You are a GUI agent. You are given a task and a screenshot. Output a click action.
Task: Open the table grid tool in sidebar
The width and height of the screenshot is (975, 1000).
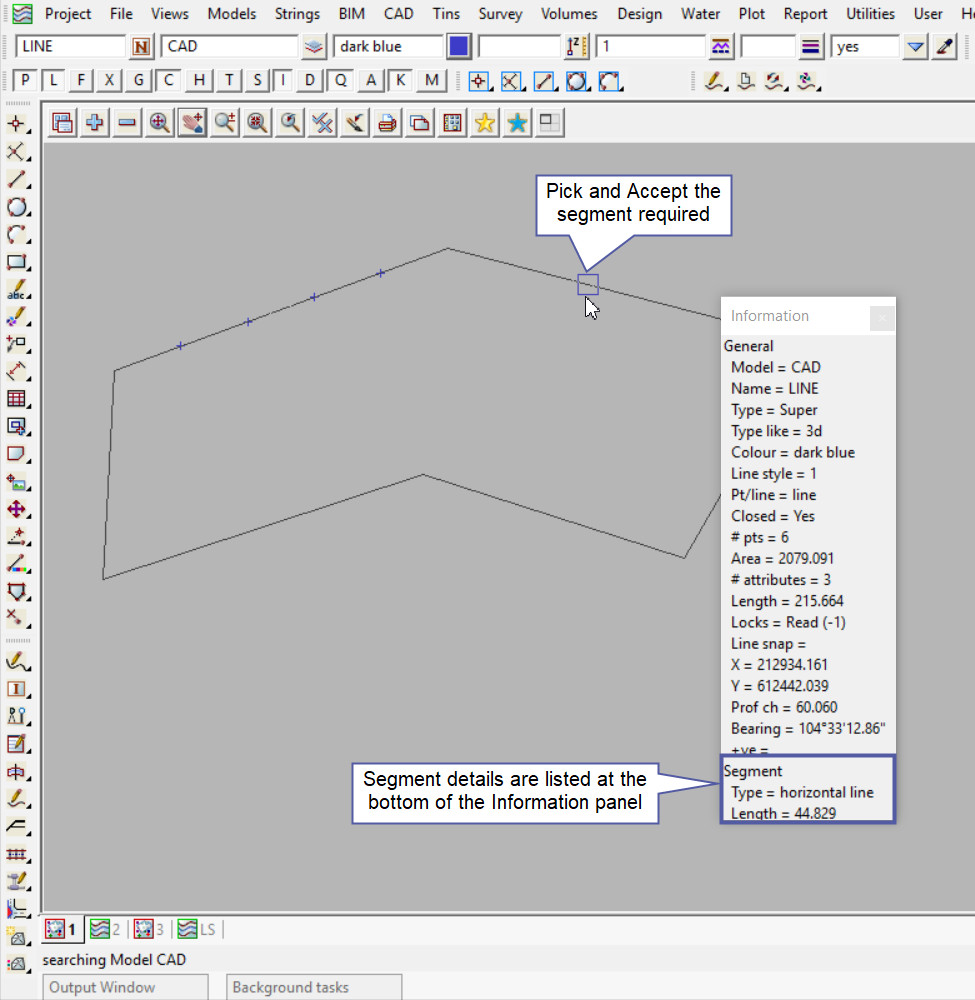pyautogui.click(x=16, y=399)
